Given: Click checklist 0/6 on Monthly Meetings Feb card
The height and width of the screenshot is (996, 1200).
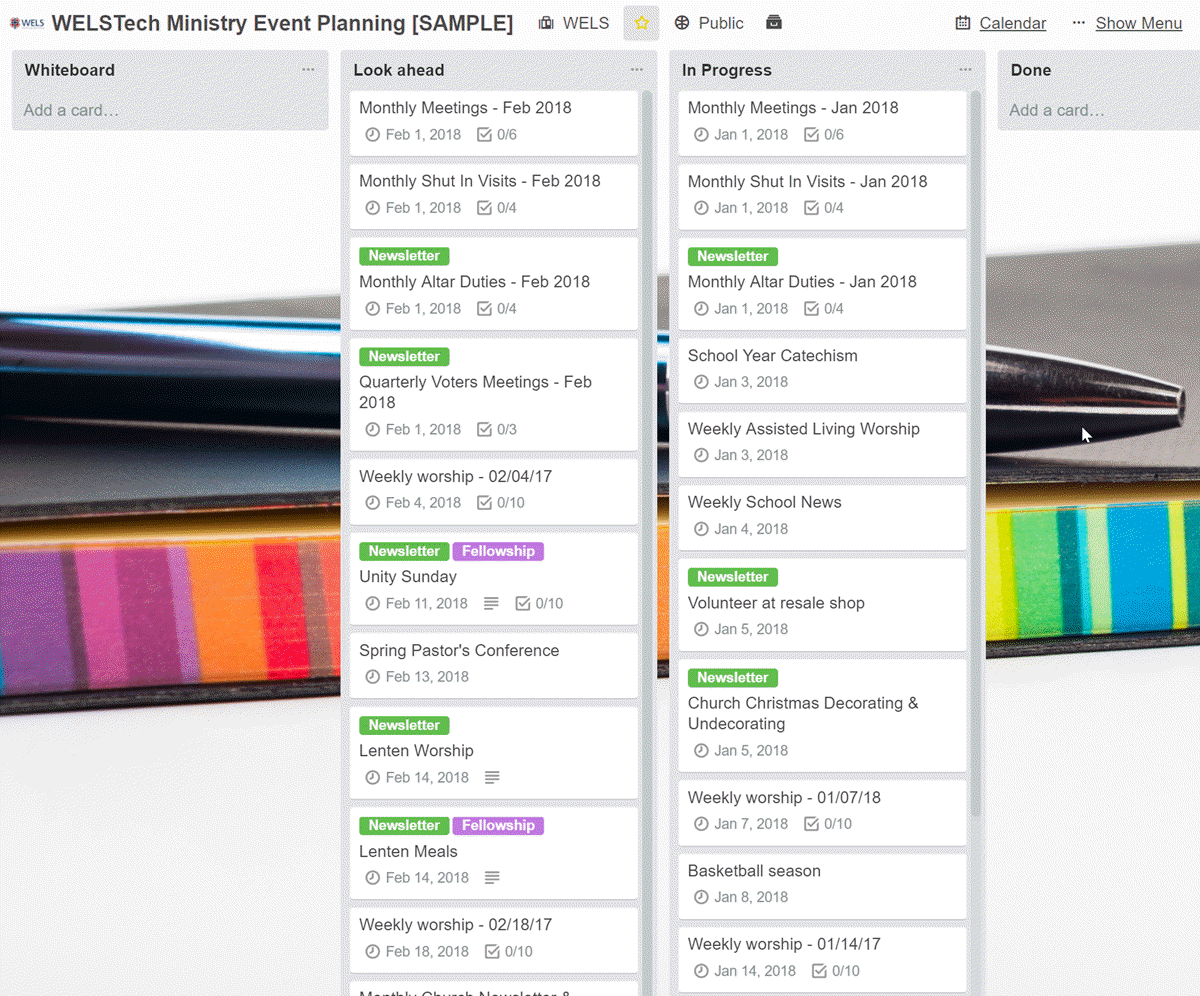Looking at the screenshot, I should click(497, 135).
